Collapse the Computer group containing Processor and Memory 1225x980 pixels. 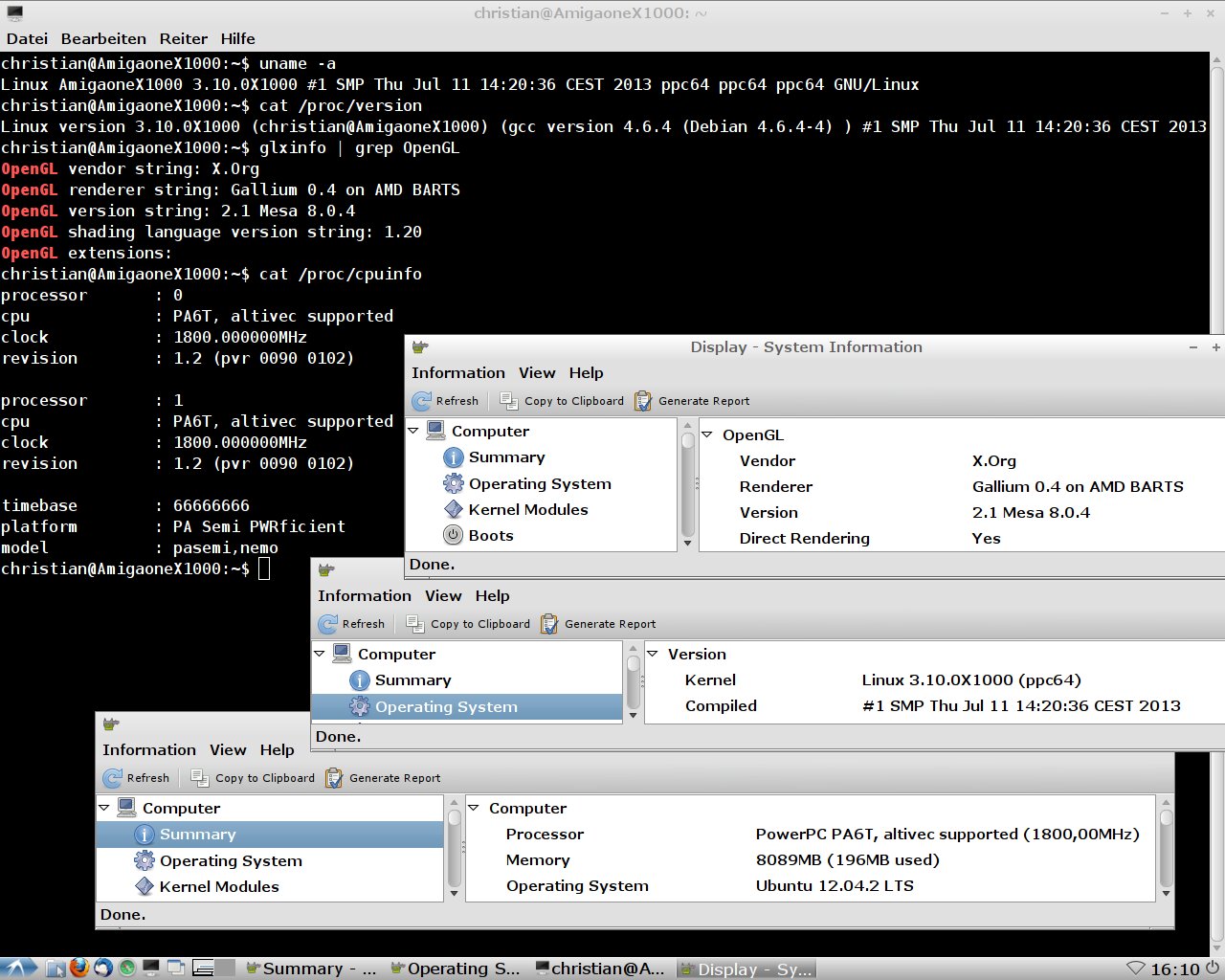[474, 808]
